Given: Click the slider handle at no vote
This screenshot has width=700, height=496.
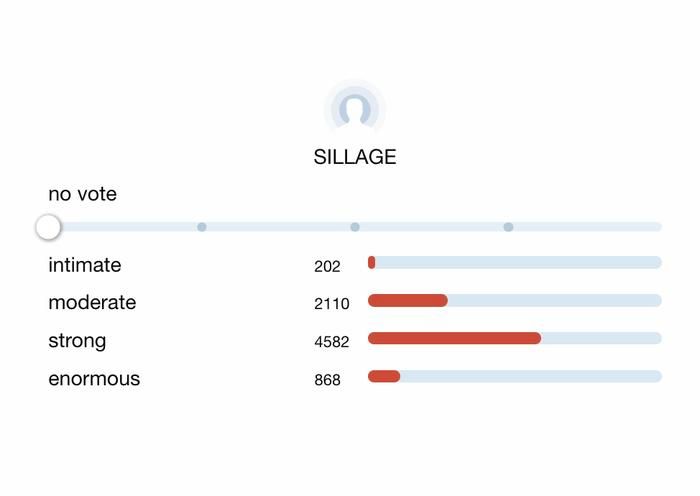Looking at the screenshot, I should (x=48, y=227).
